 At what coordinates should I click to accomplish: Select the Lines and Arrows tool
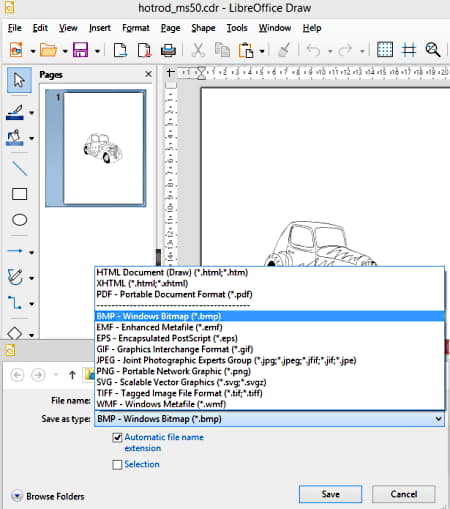coord(15,251)
